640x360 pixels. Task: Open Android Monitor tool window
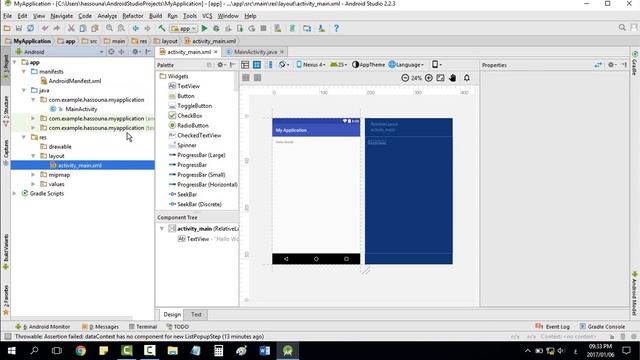tap(42, 327)
